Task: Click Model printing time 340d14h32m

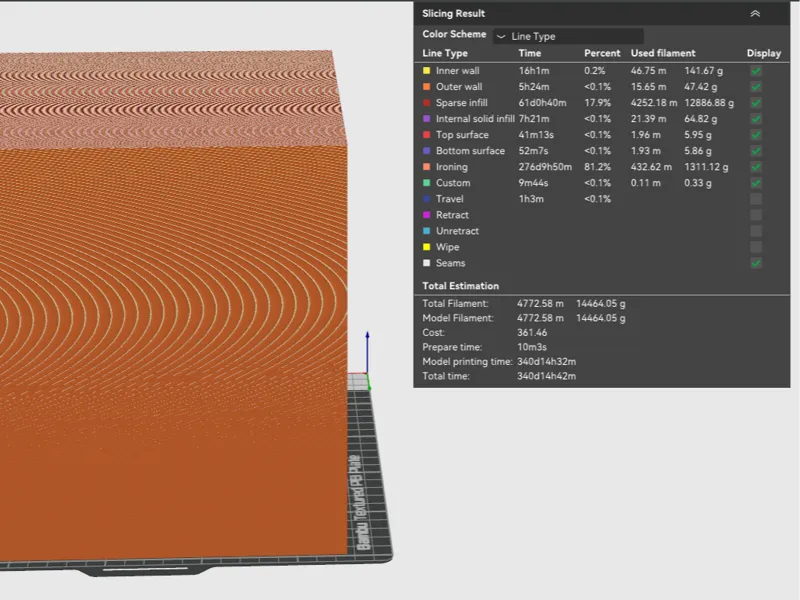Action: 546,362
